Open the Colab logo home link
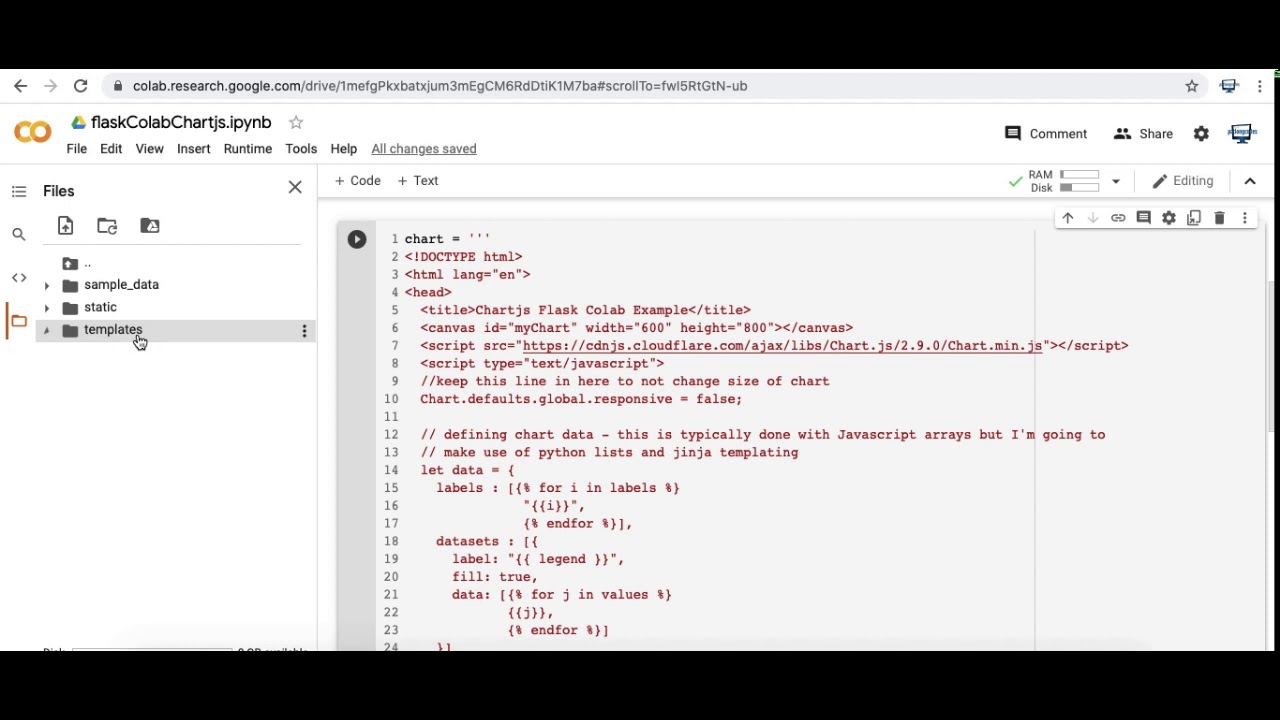Screen dimensions: 1280x720 point(33,131)
